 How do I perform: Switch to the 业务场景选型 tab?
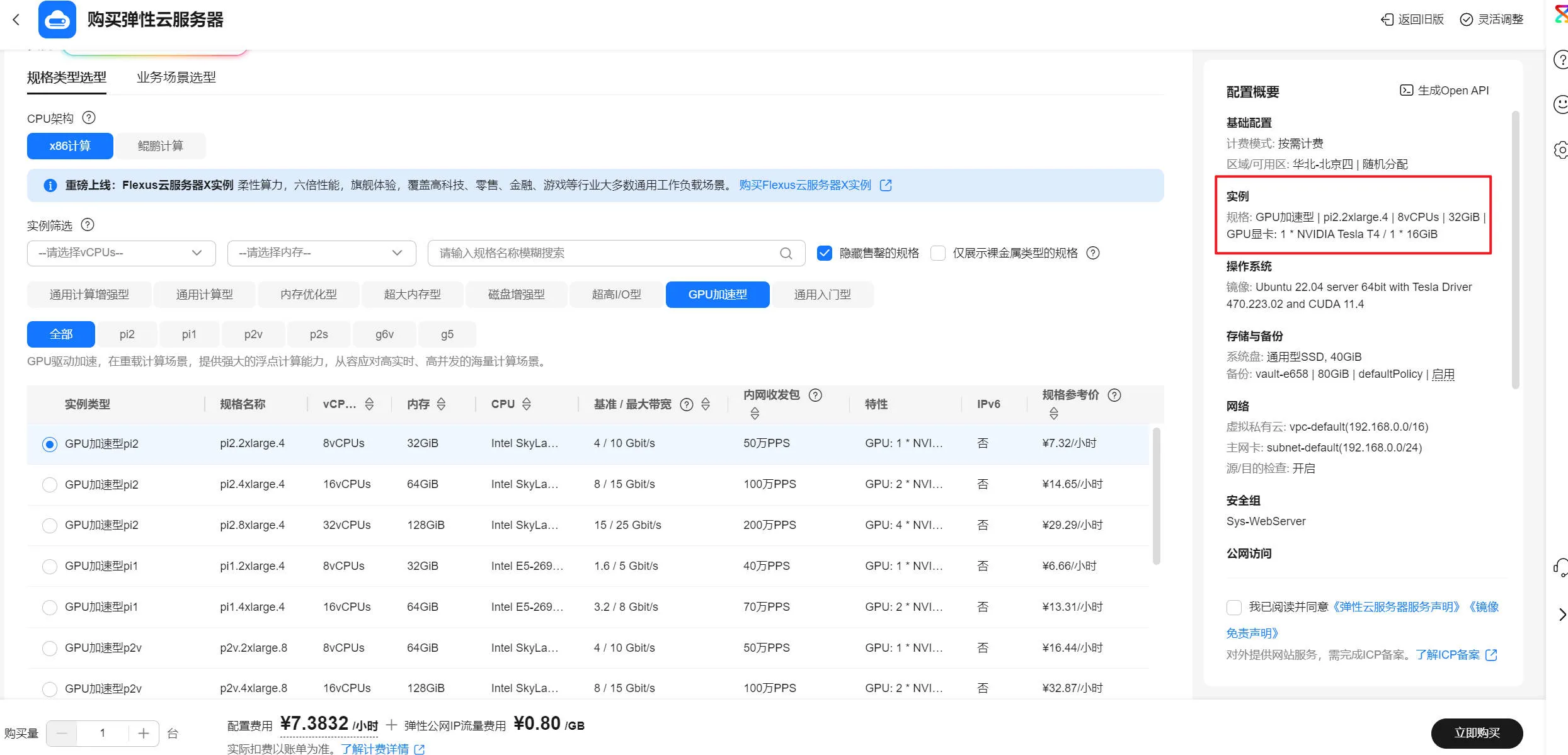click(176, 77)
